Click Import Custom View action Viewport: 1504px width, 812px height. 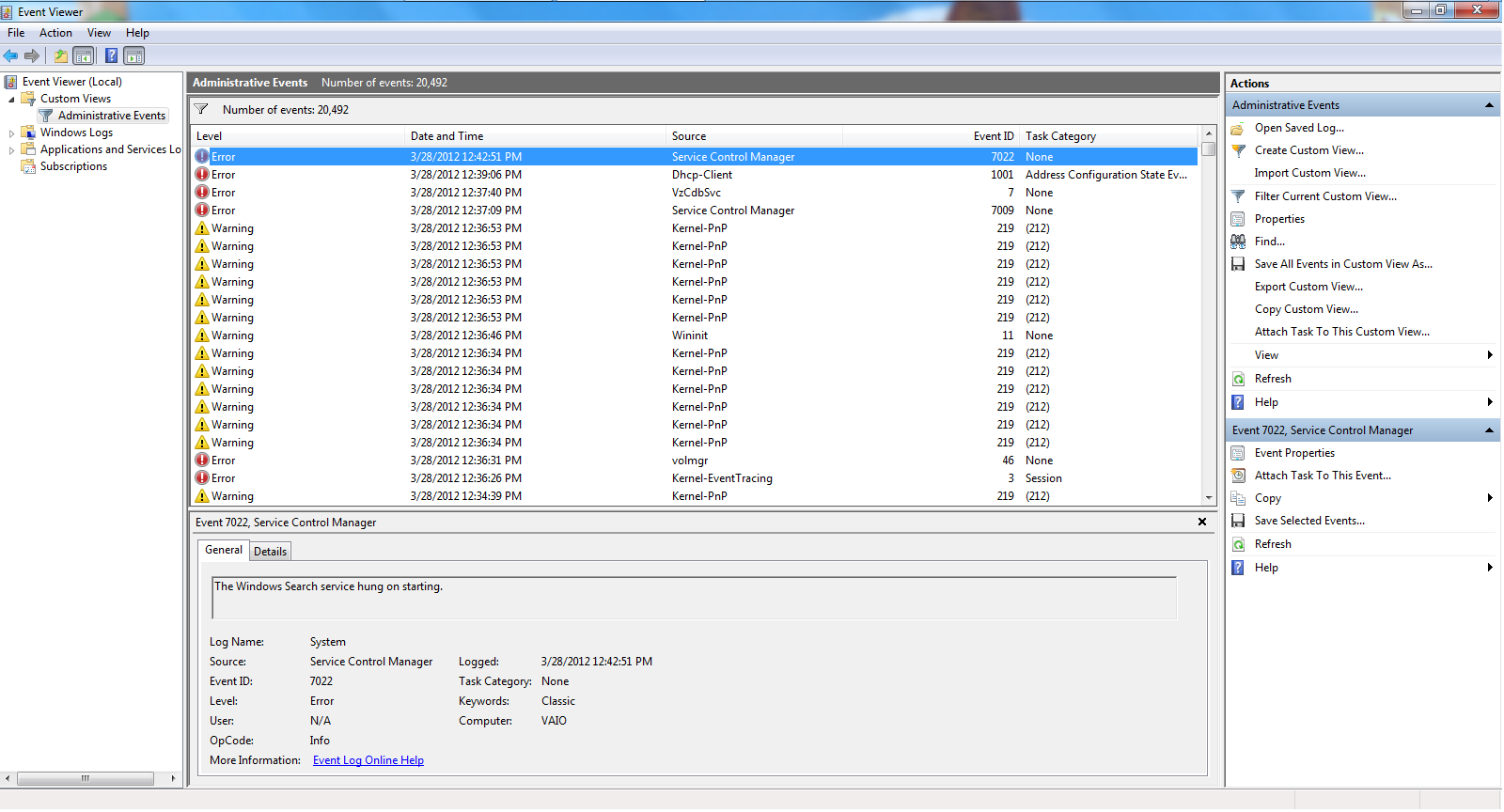coord(1309,173)
